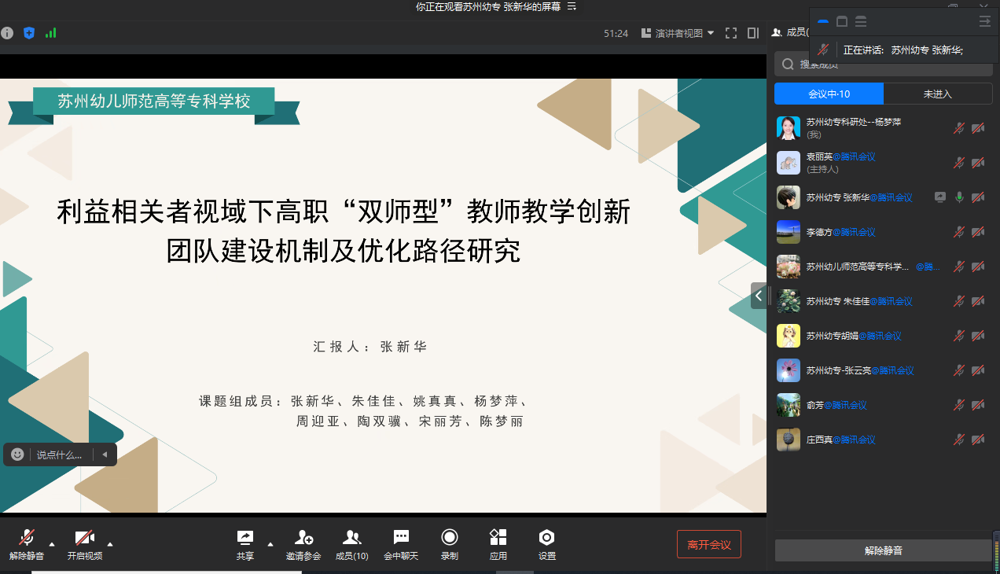Enter fullscreen using top bar icon
Viewport: 1000px width, 574px height.
tap(731, 33)
